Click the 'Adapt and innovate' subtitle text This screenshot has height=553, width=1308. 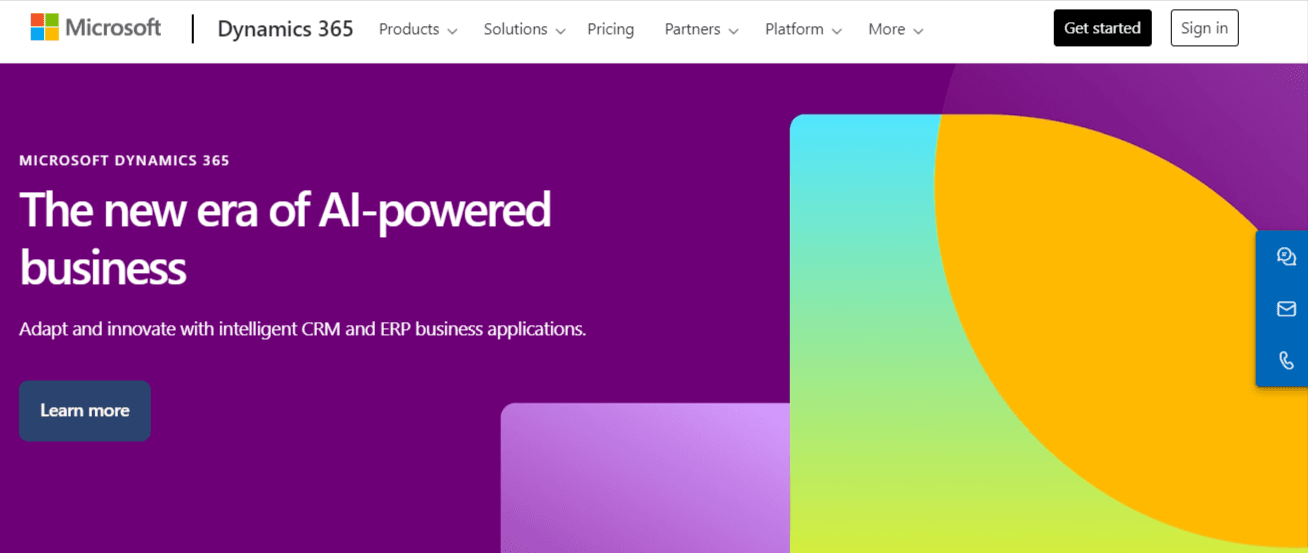(302, 328)
